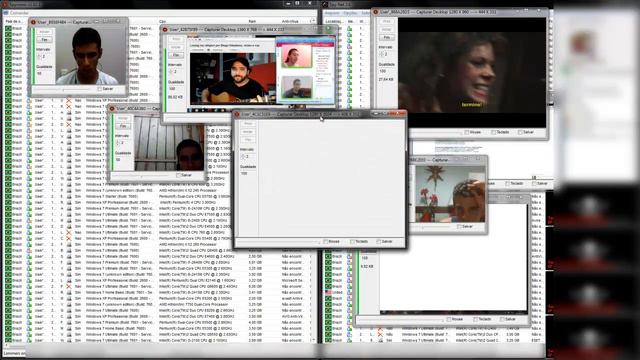Click the film desktop capture view
This screenshot has width=640, height=360.
coord(472,72)
